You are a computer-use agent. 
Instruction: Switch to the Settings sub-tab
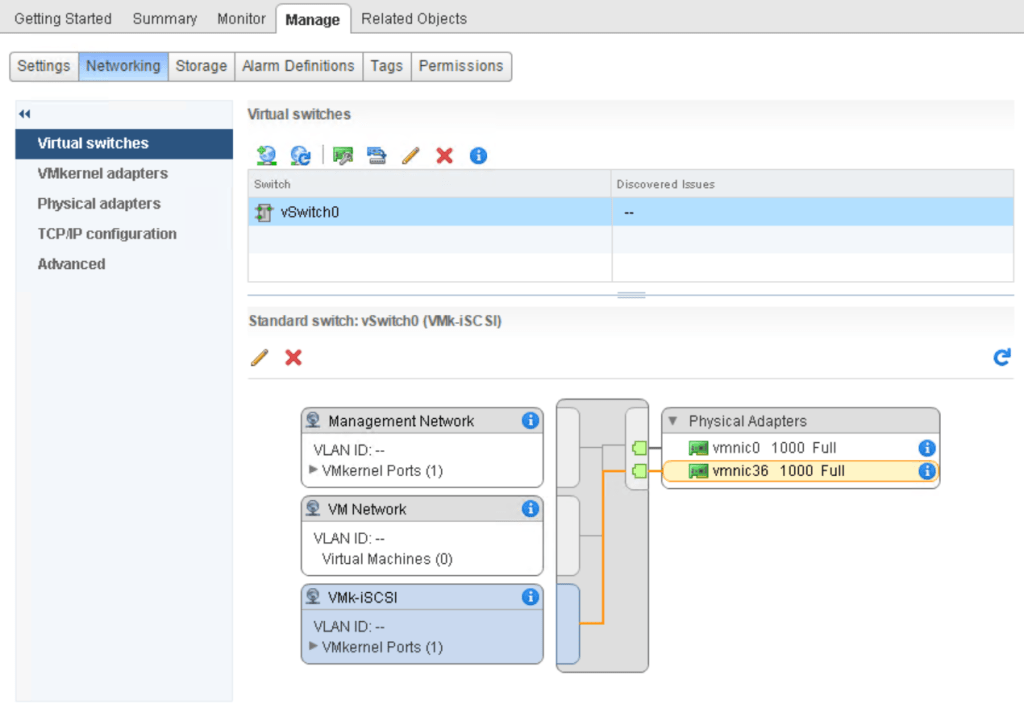(44, 67)
